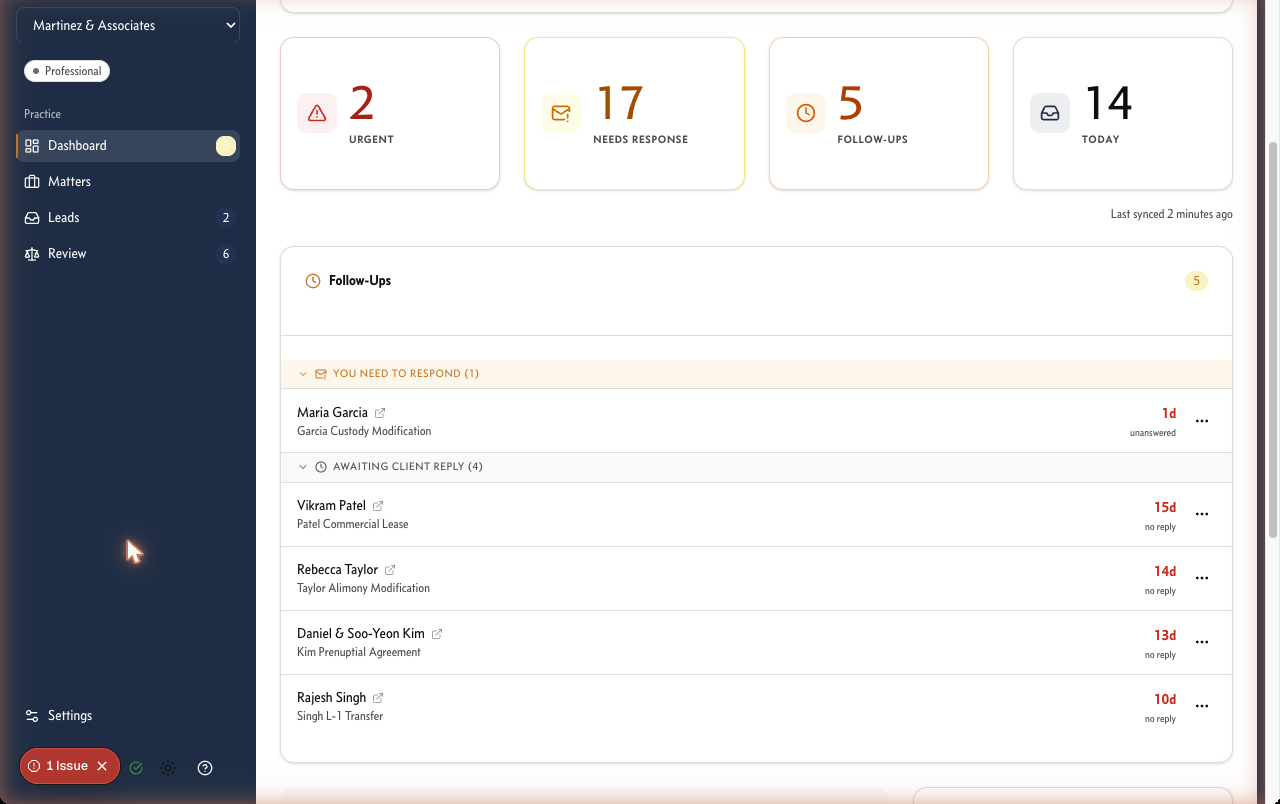Open external link icon beside Daniel & Soo-Yeon Kim

[x=437, y=634]
